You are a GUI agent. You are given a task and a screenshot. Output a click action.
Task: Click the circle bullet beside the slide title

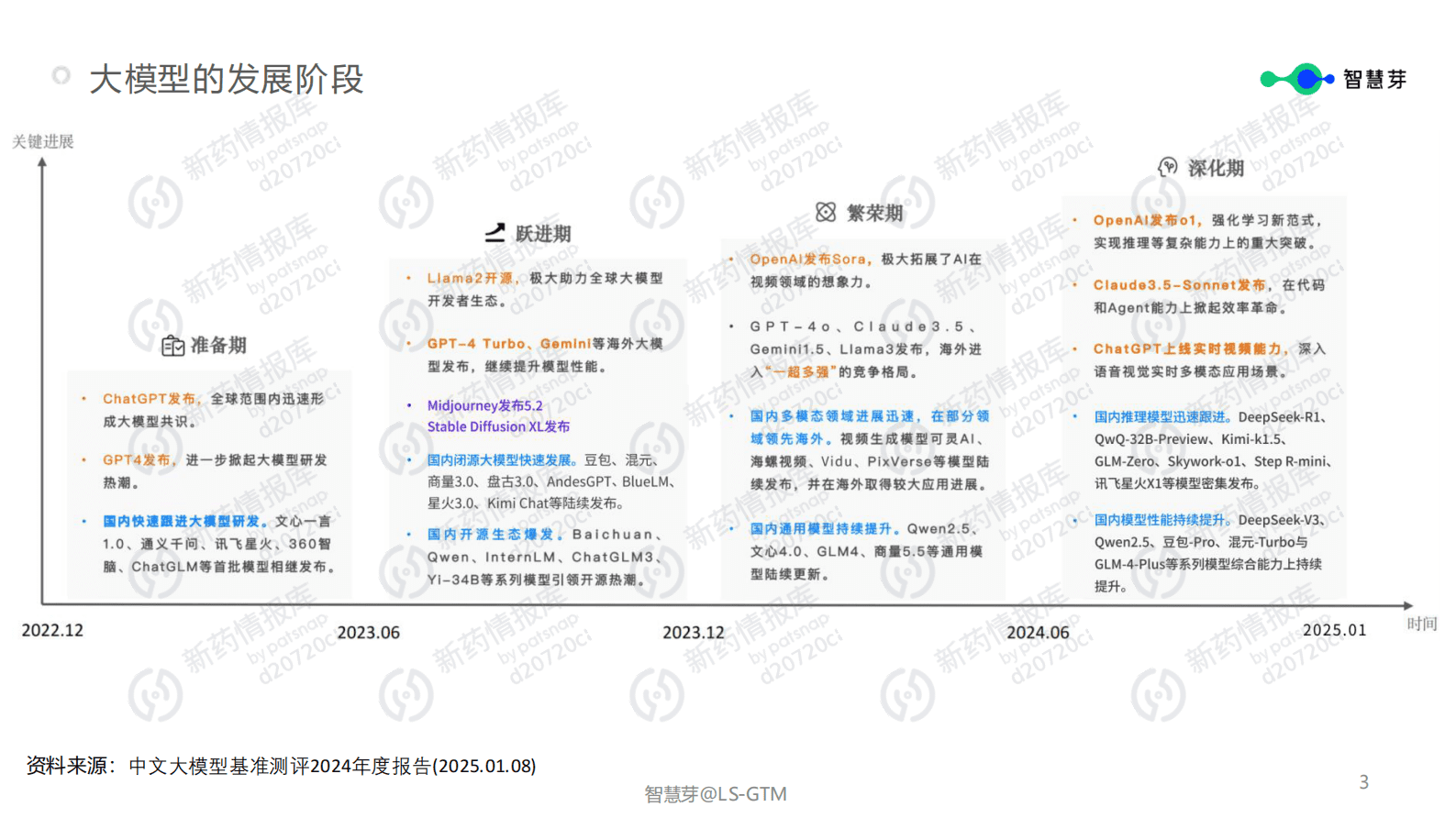point(61,75)
